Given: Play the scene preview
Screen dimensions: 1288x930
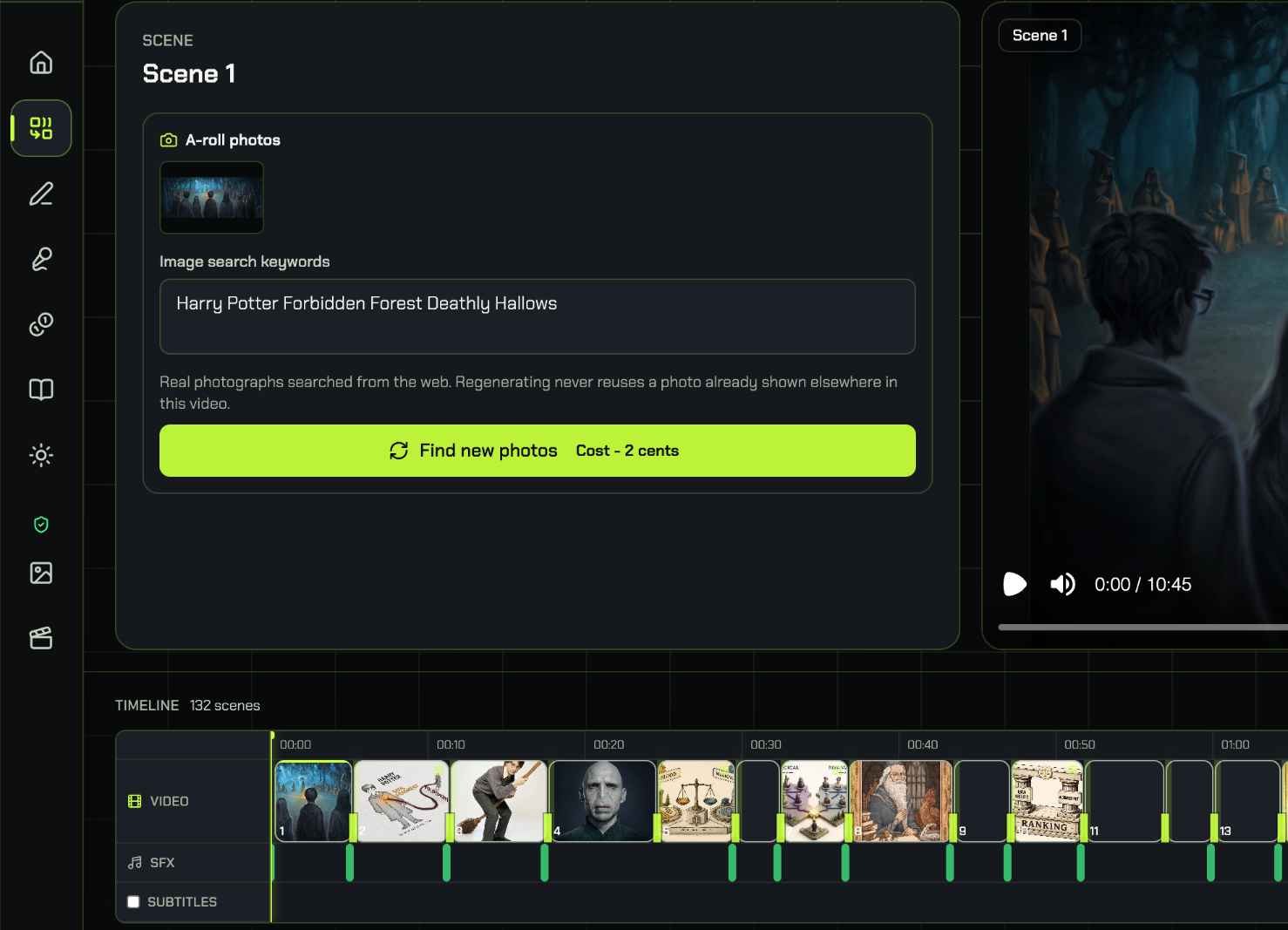Looking at the screenshot, I should (1014, 584).
